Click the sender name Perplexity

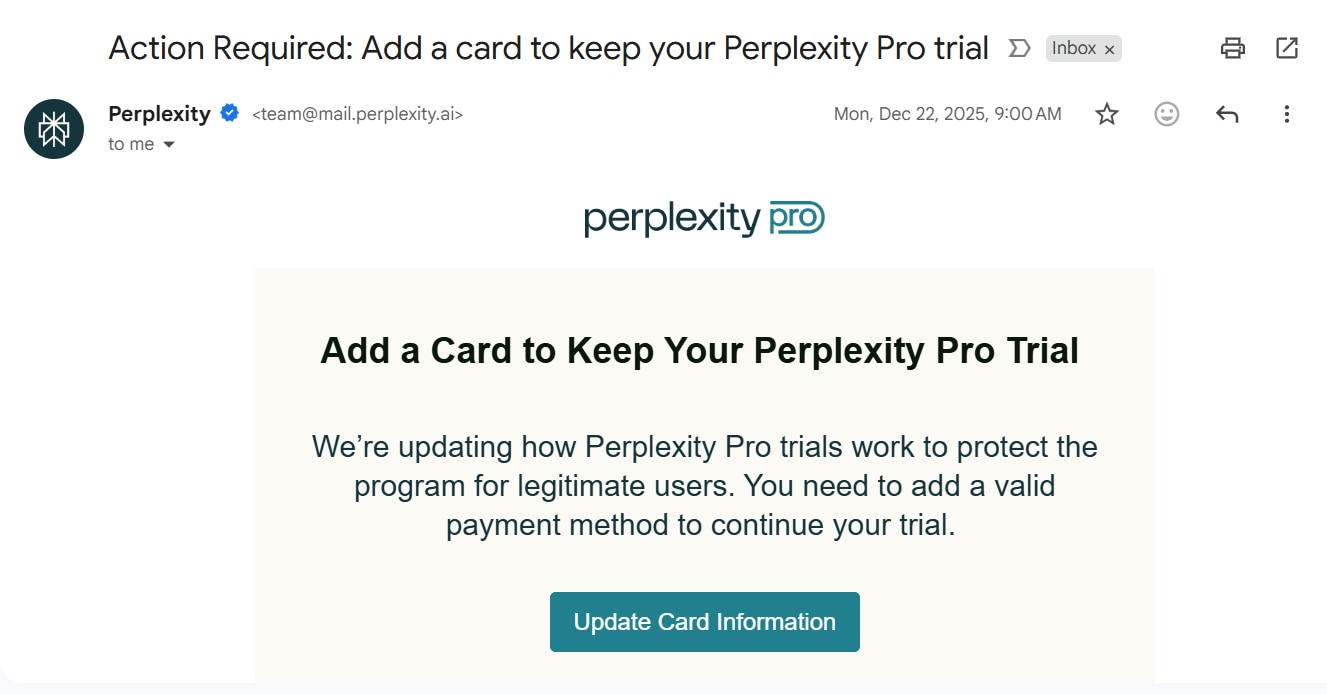click(x=159, y=114)
